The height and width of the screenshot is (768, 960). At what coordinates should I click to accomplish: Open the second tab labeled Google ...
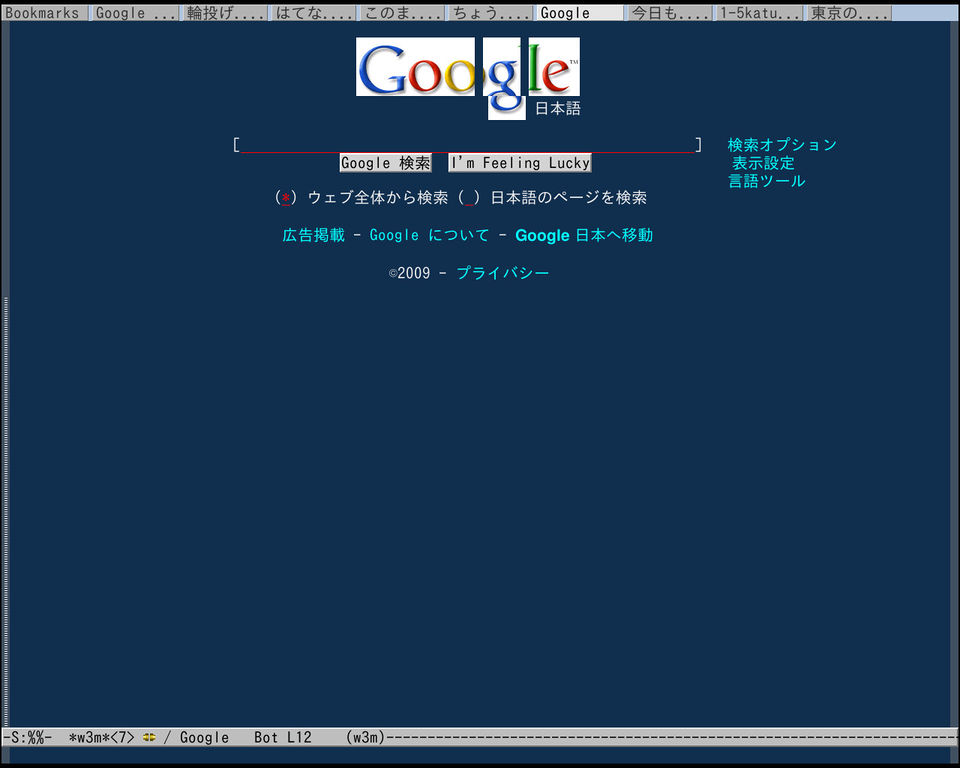(x=135, y=13)
